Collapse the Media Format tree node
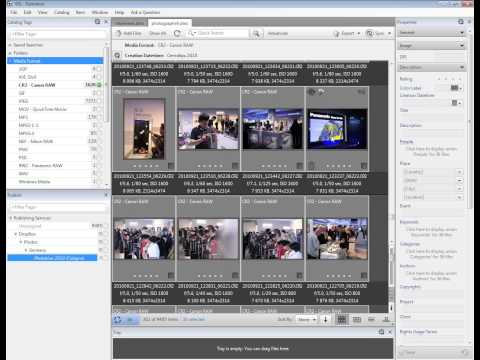Viewport: 480px width, 360px height. pyautogui.click(x=10, y=61)
